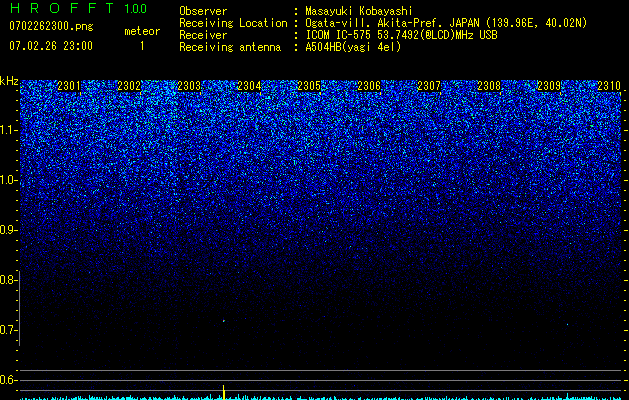
Task: Click the date stamp 07.02.26 23:00
Action: point(51,45)
